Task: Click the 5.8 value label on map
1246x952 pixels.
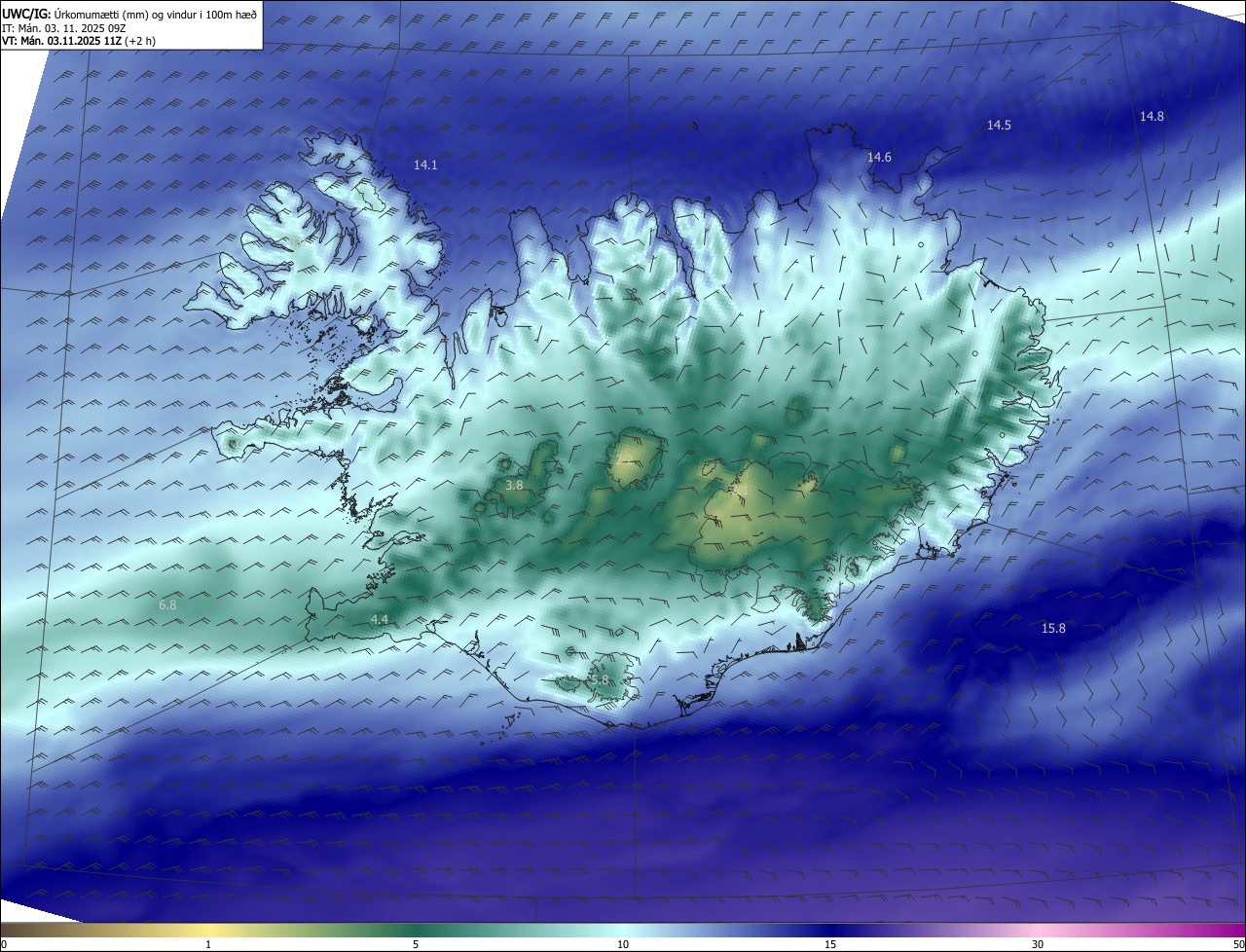Action: 600,680
